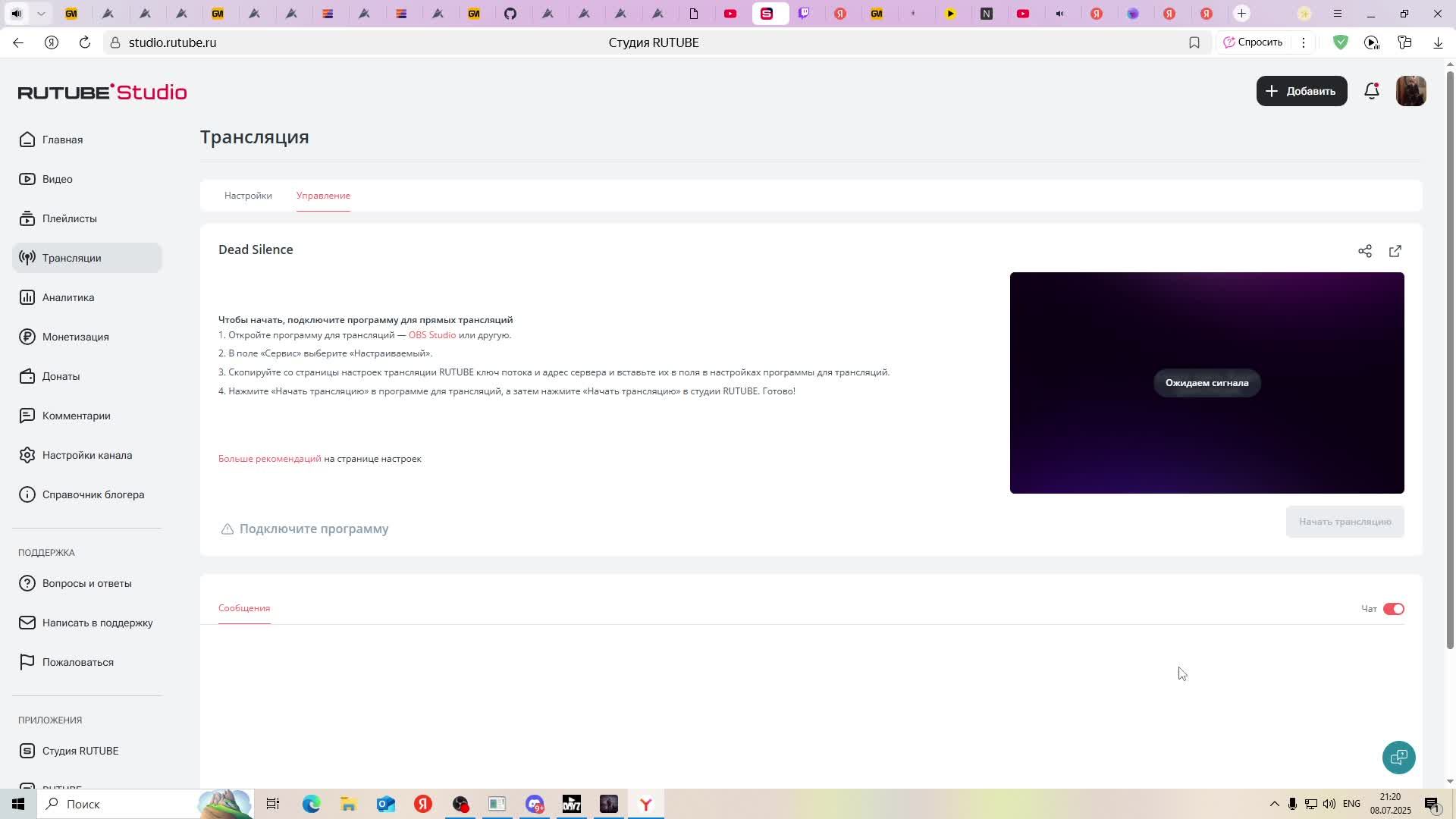
Task: Open the Windows notification center
Action: [x=1432, y=804]
